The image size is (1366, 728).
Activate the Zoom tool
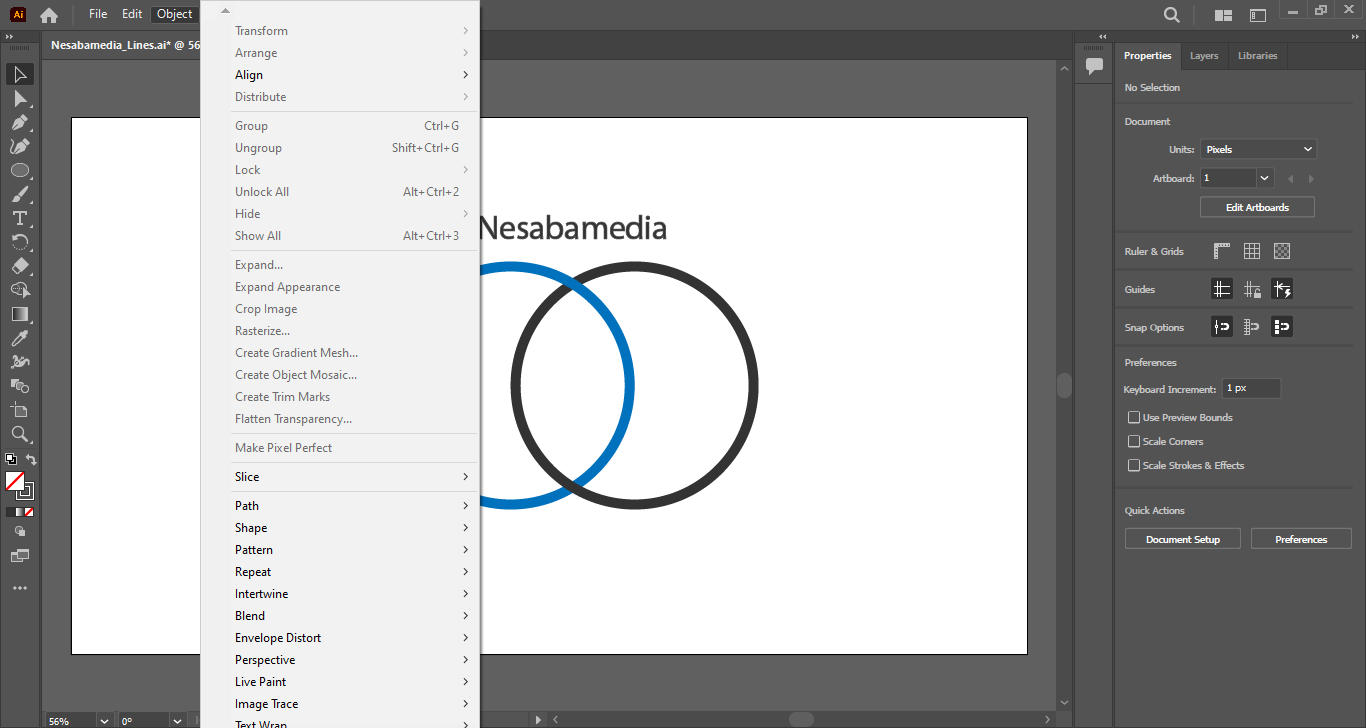tap(20, 435)
